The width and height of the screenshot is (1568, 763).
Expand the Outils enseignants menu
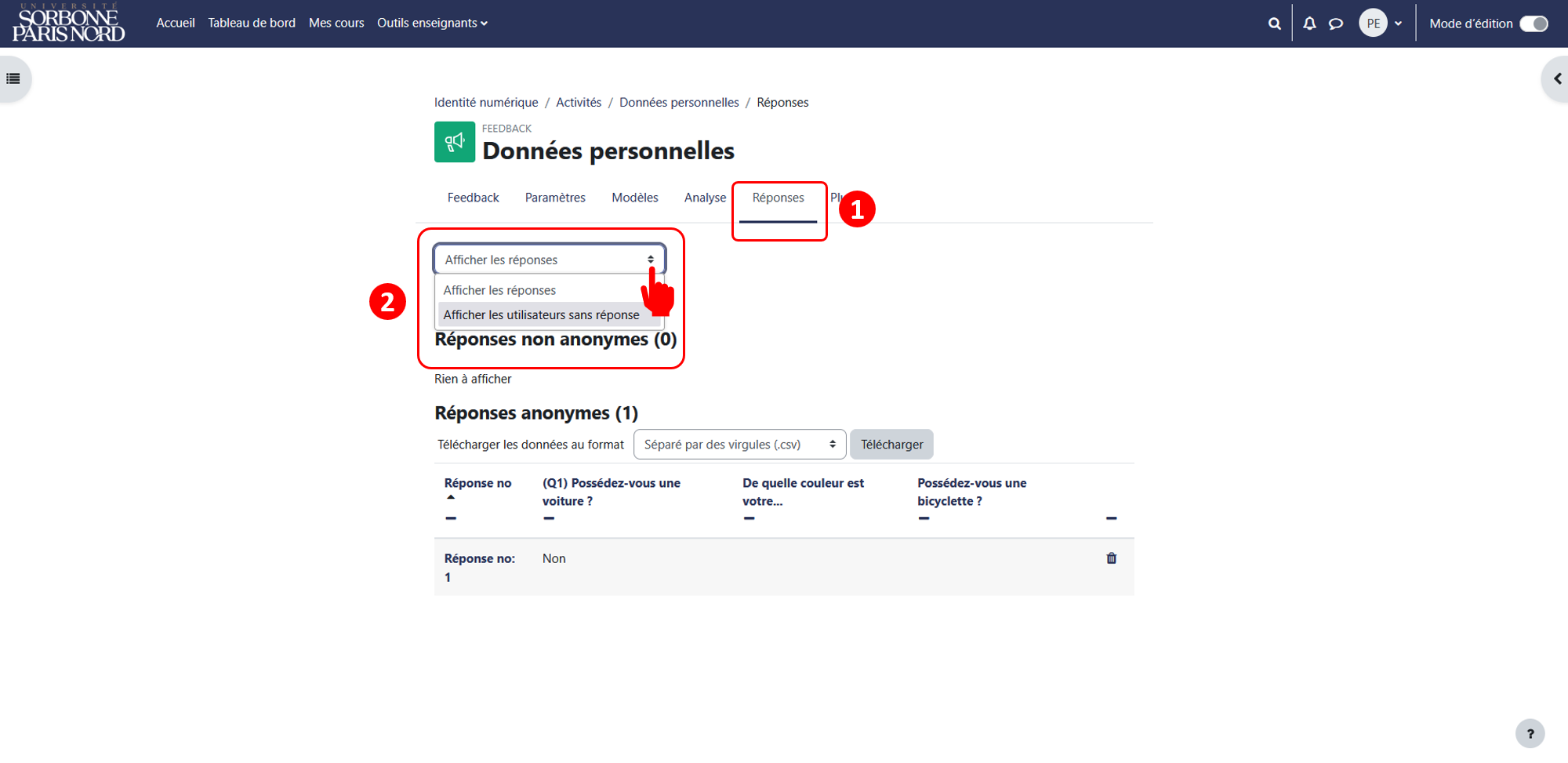click(432, 24)
